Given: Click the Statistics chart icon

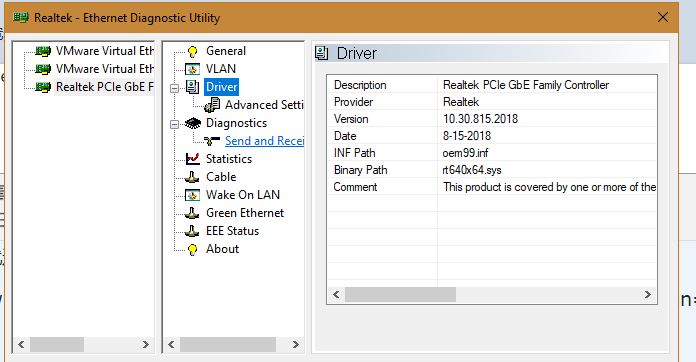Looking at the screenshot, I should (x=192, y=159).
